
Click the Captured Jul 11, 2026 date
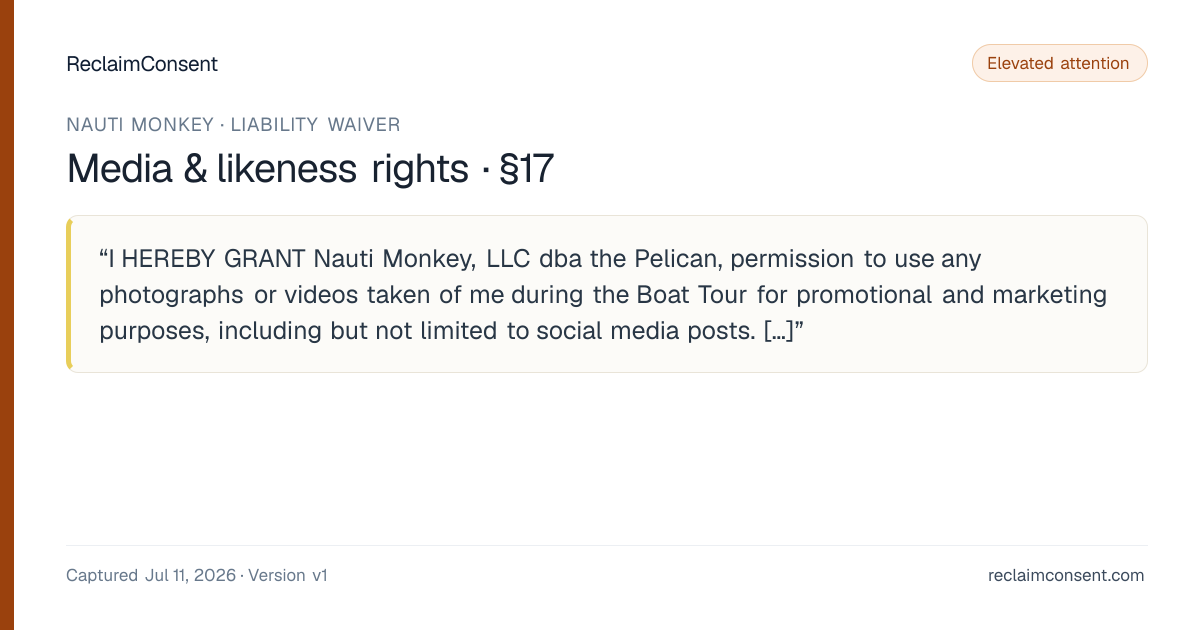(x=151, y=575)
